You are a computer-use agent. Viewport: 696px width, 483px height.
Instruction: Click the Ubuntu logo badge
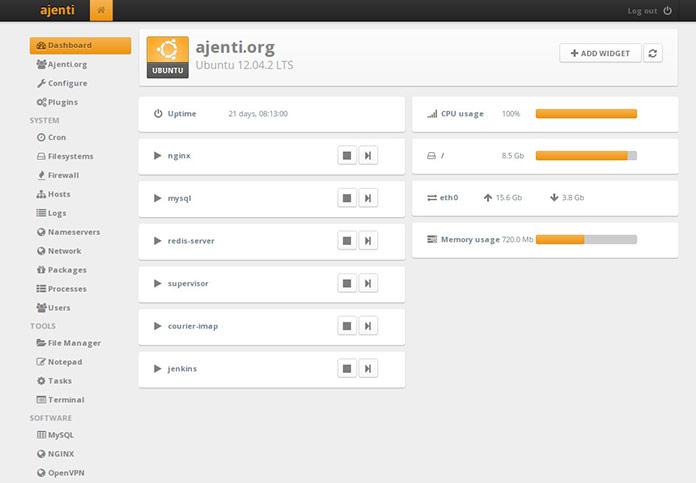(168, 57)
